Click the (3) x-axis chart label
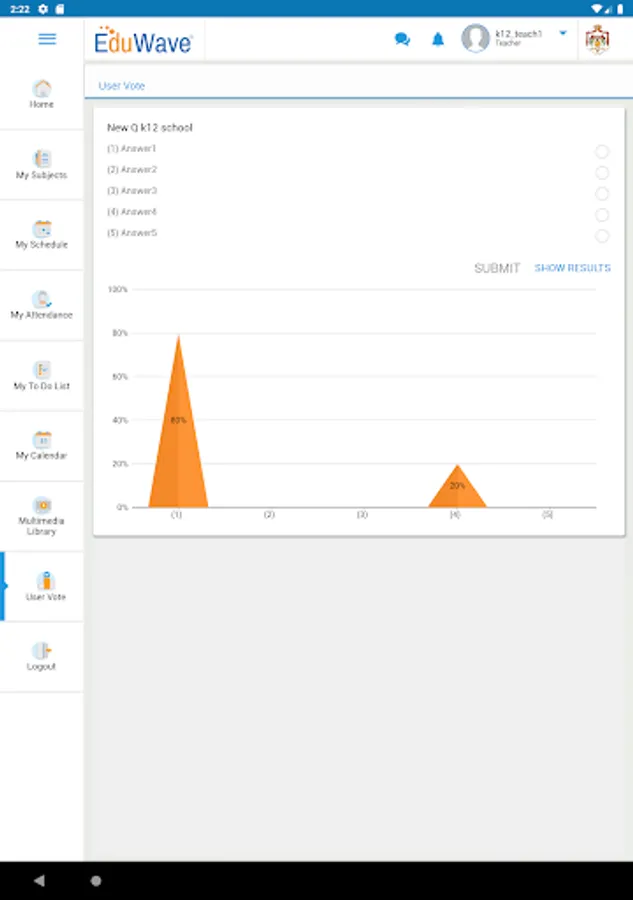Viewport: 633px width, 900px height. (x=362, y=515)
